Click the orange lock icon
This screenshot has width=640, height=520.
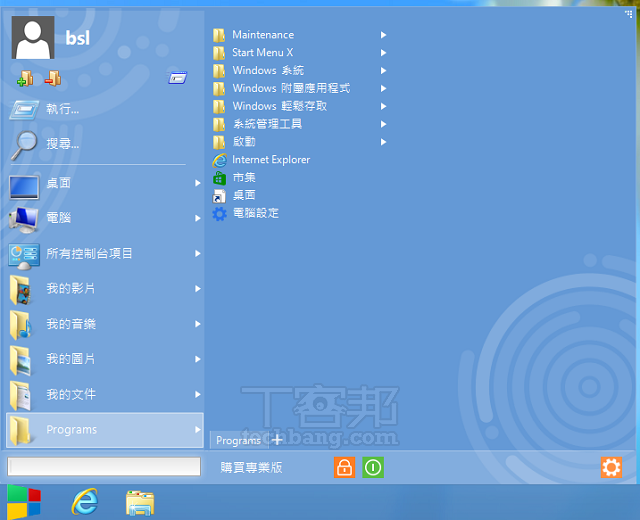(x=344, y=467)
